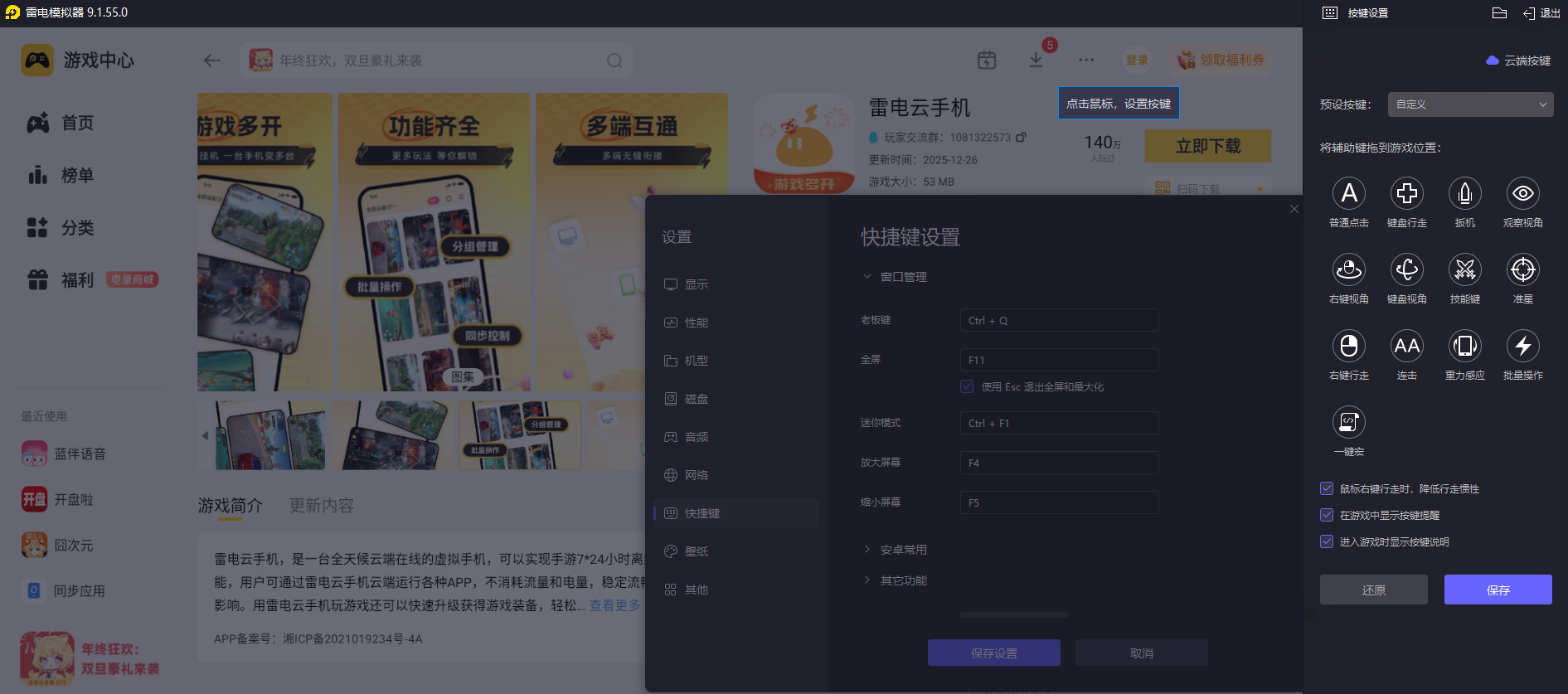1568x694 pixels.
Task: Click the 全屏 shortcut field showing F11
Action: [1059, 360]
